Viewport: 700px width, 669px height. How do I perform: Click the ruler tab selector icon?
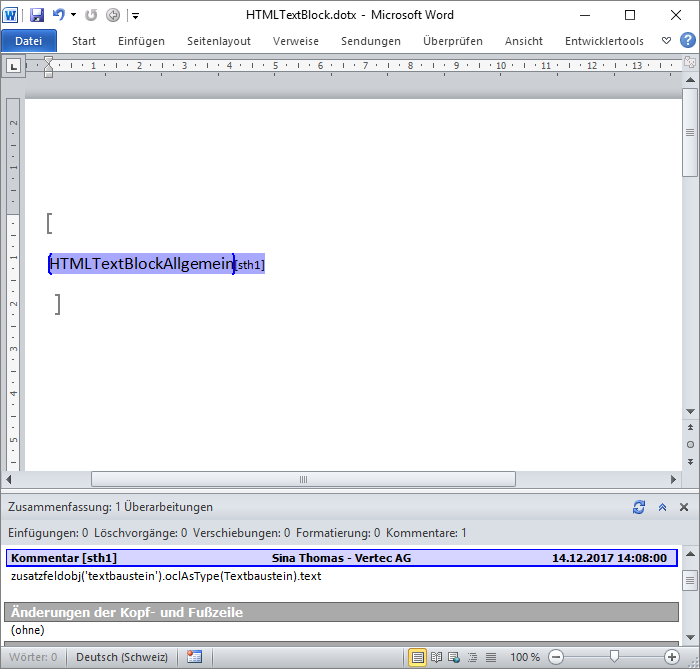click(13, 66)
